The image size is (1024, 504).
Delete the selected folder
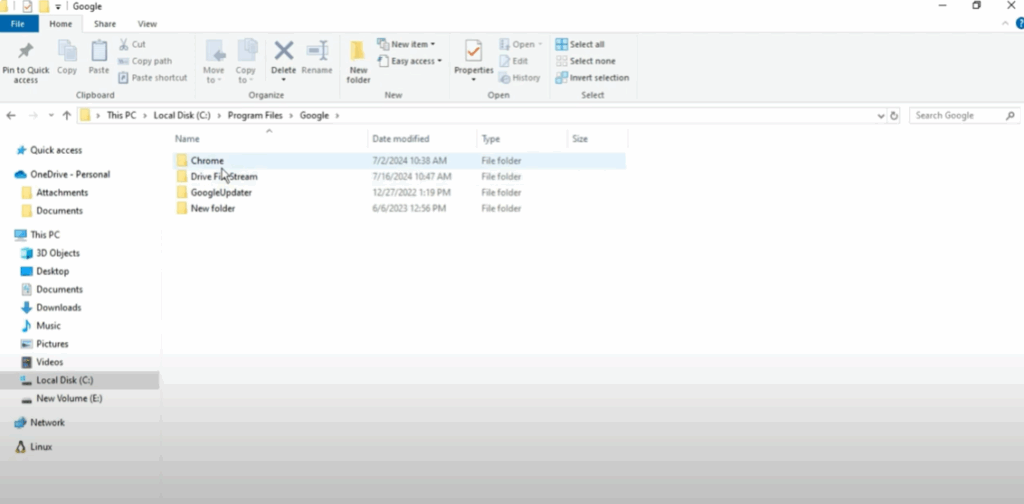(x=283, y=56)
